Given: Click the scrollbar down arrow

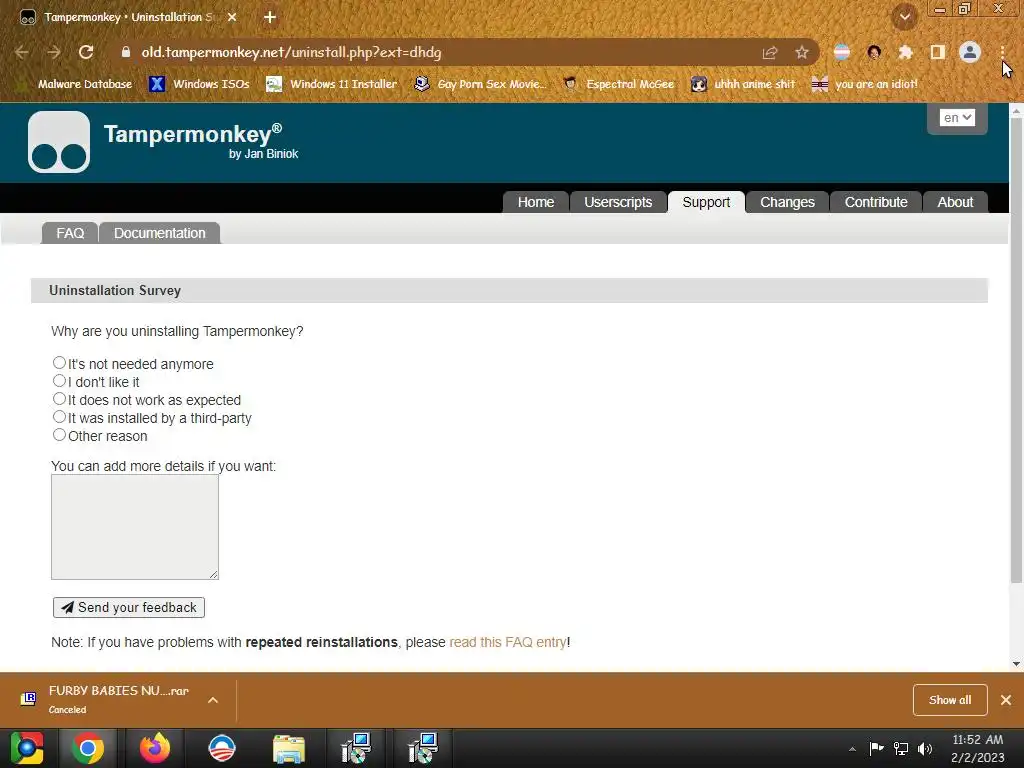Looking at the screenshot, I should pos(1016,664).
